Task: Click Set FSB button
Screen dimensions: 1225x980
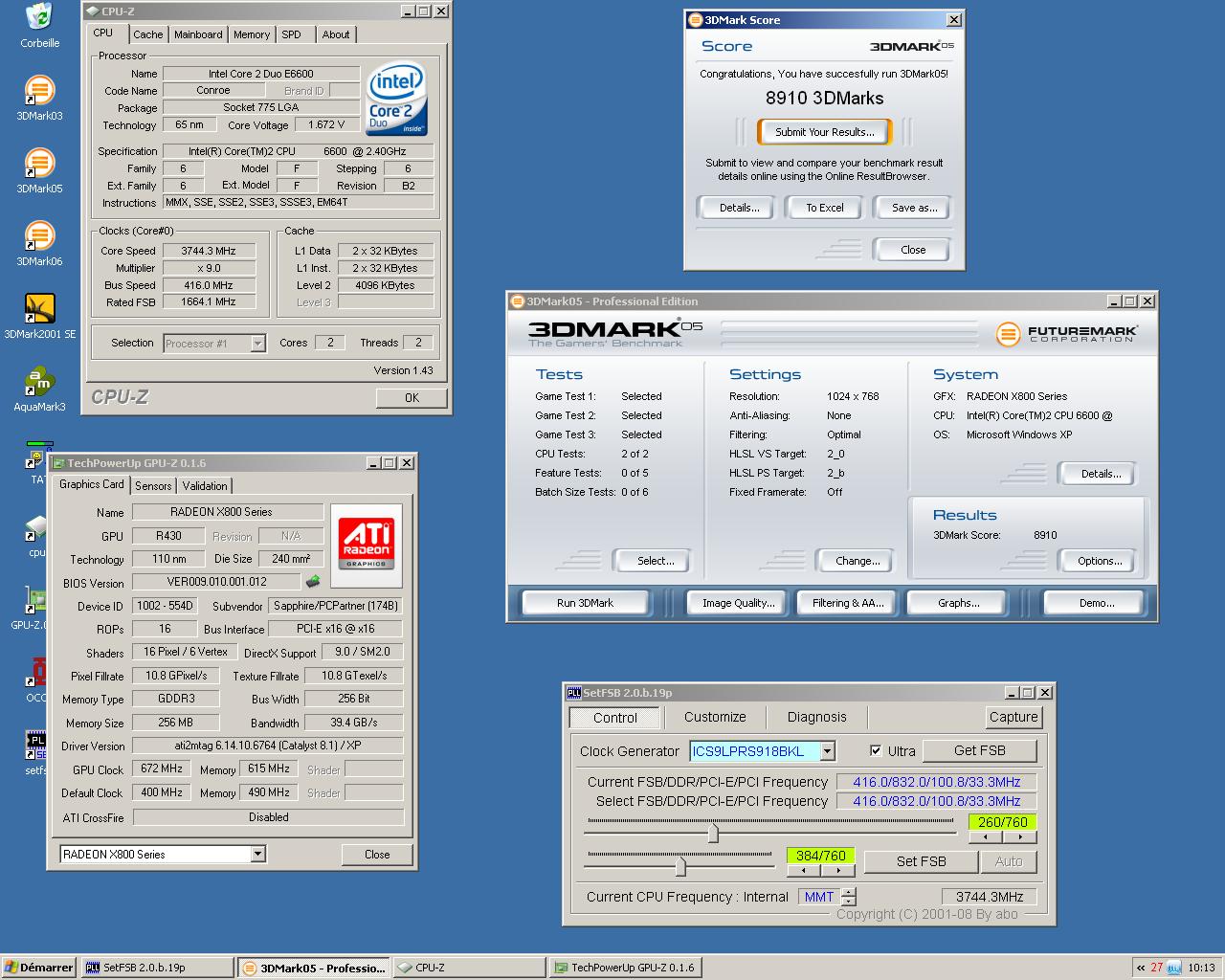Action: (x=921, y=861)
